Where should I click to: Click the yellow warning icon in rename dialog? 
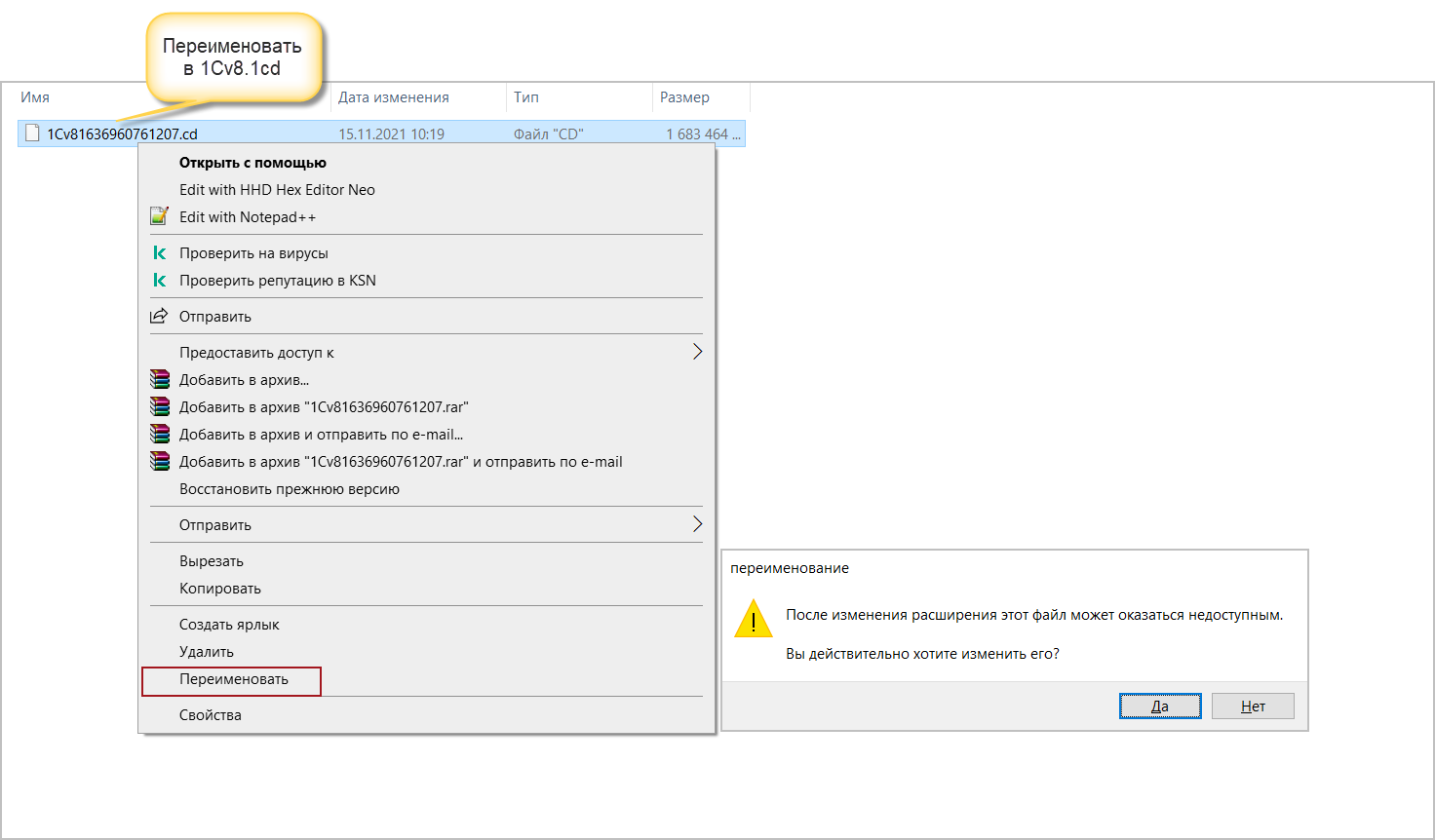(x=753, y=620)
